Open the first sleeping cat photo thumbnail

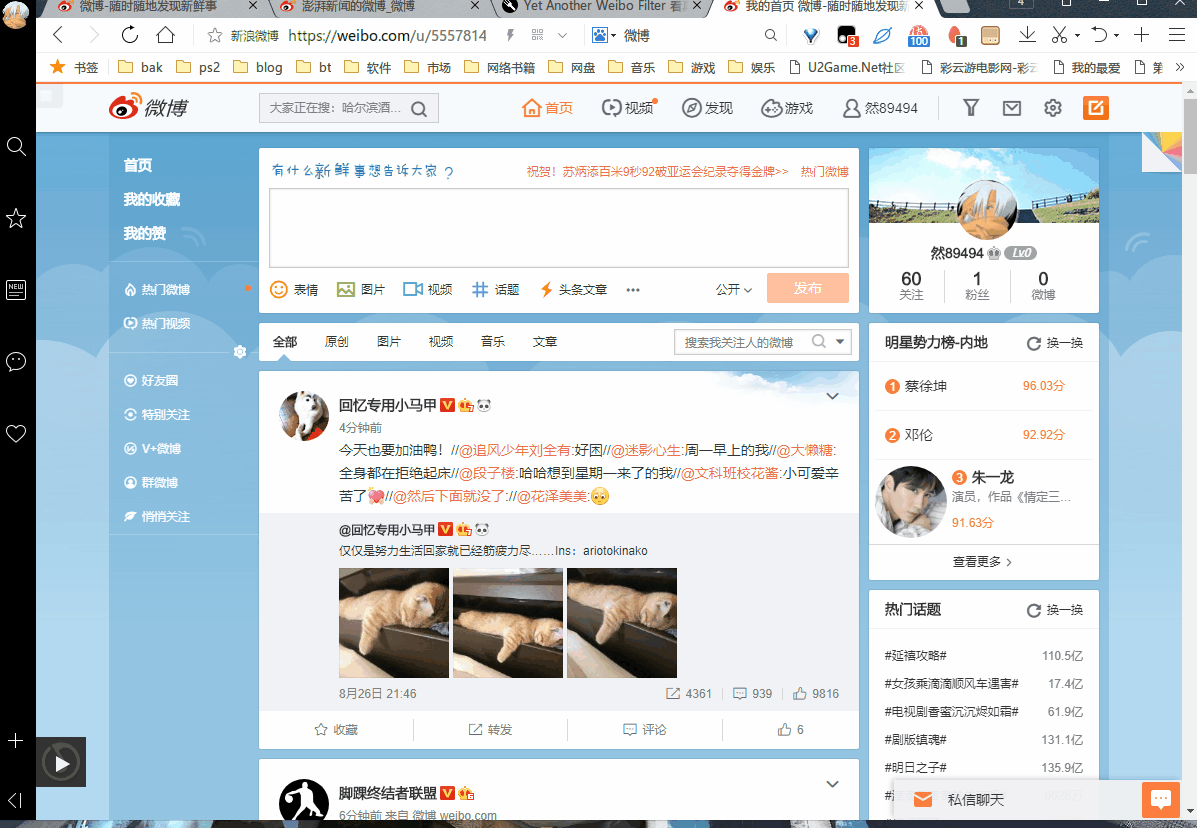(x=393, y=622)
